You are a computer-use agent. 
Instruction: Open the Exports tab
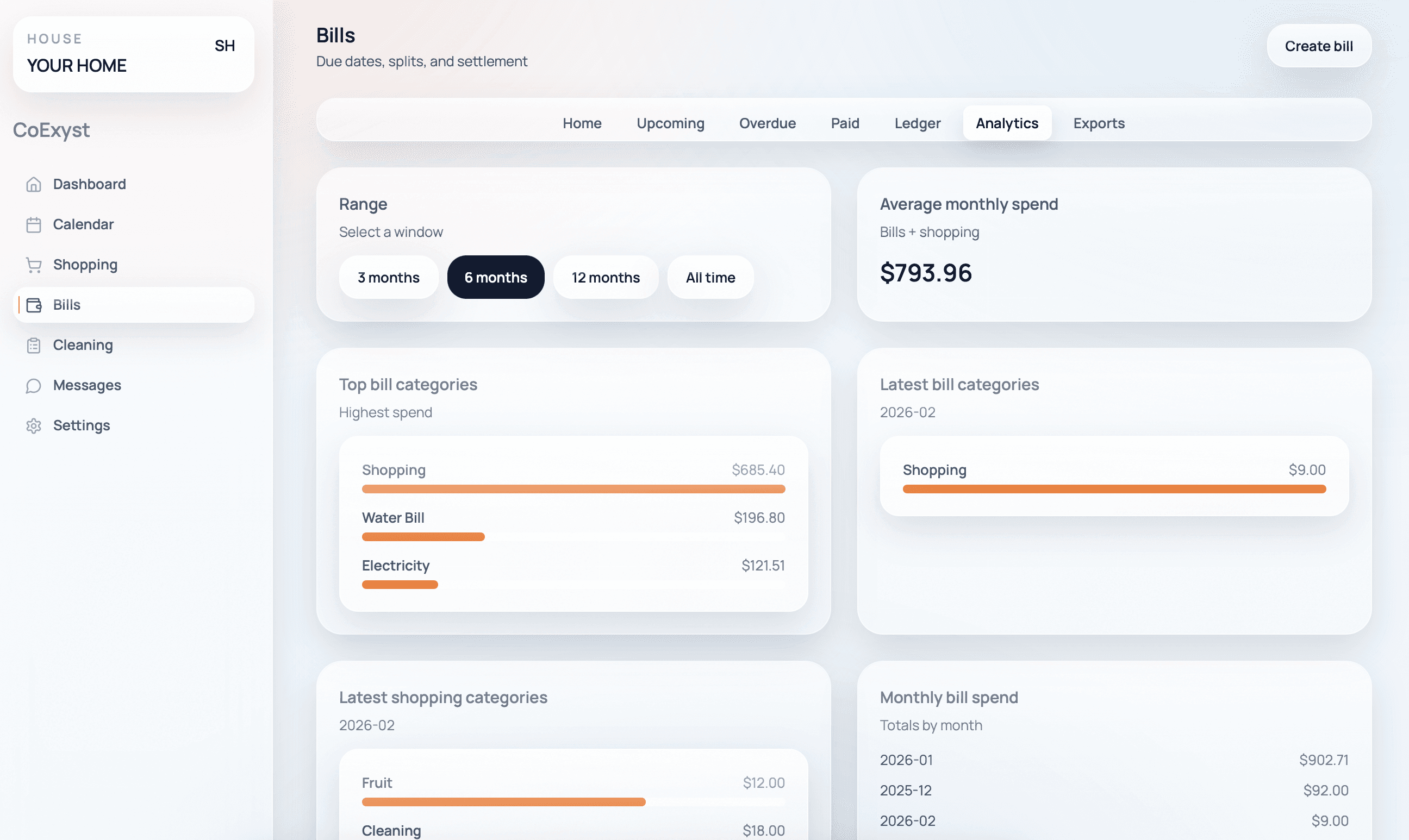1099,123
